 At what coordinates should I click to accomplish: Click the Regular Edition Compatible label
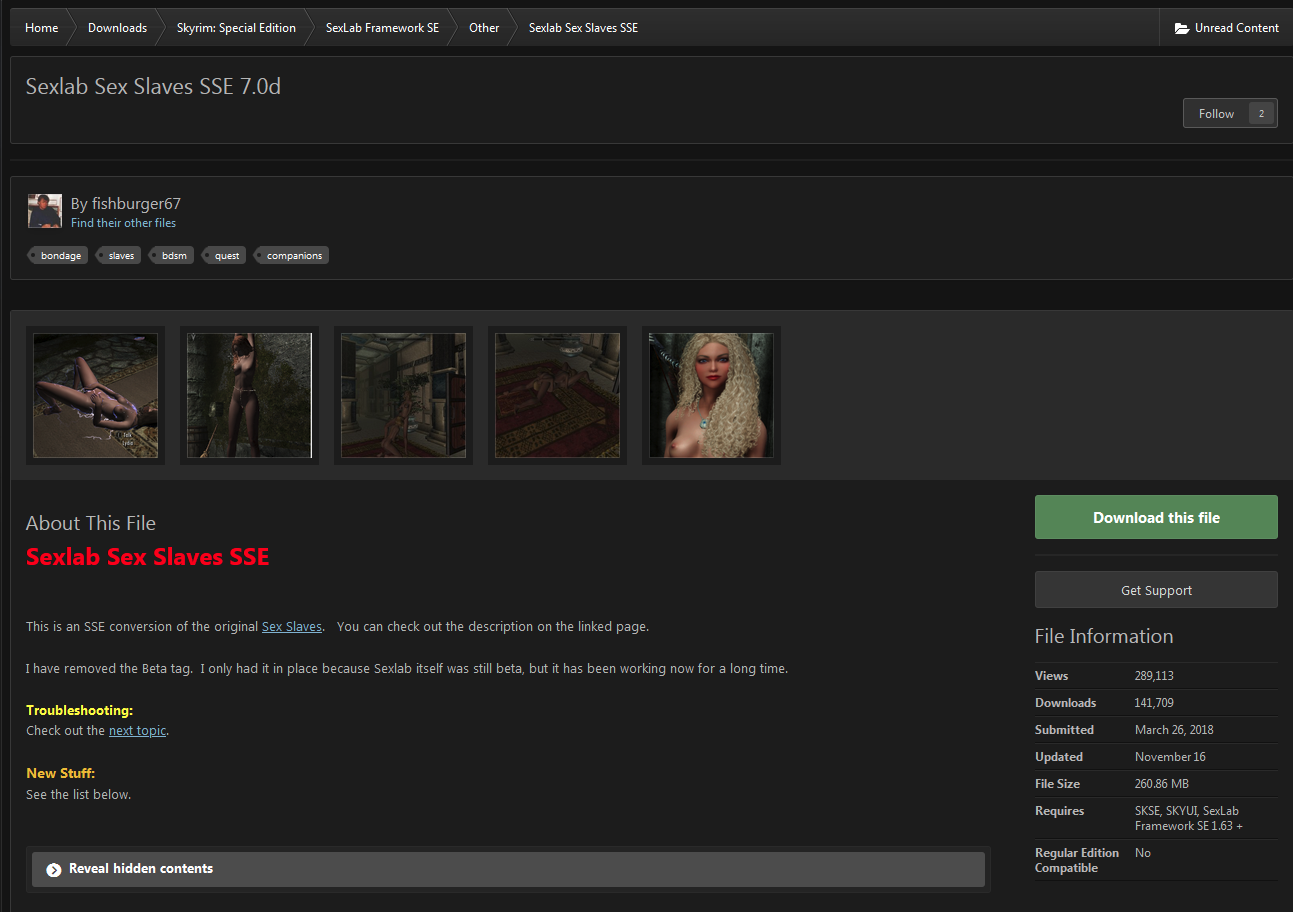[x=1077, y=860]
